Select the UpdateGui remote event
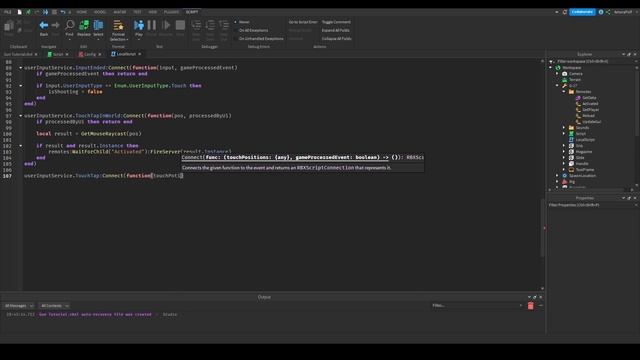This screenshot has height=360, width=640. coord(591,122)
